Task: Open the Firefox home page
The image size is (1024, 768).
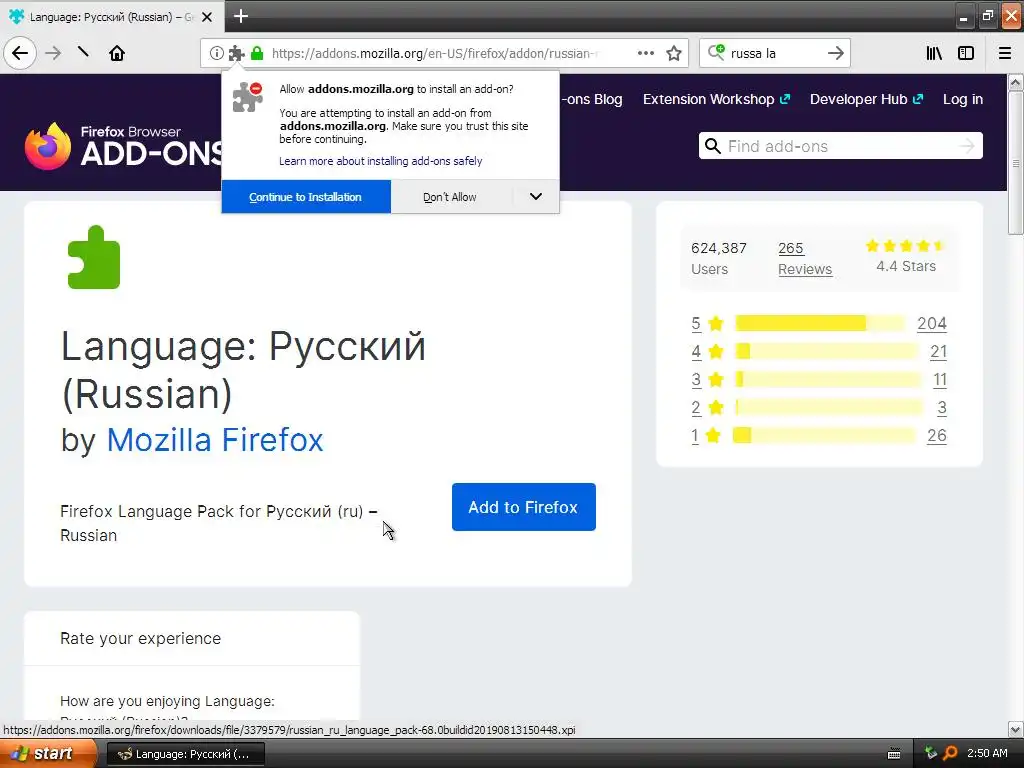Action: (x=117, y=53)
